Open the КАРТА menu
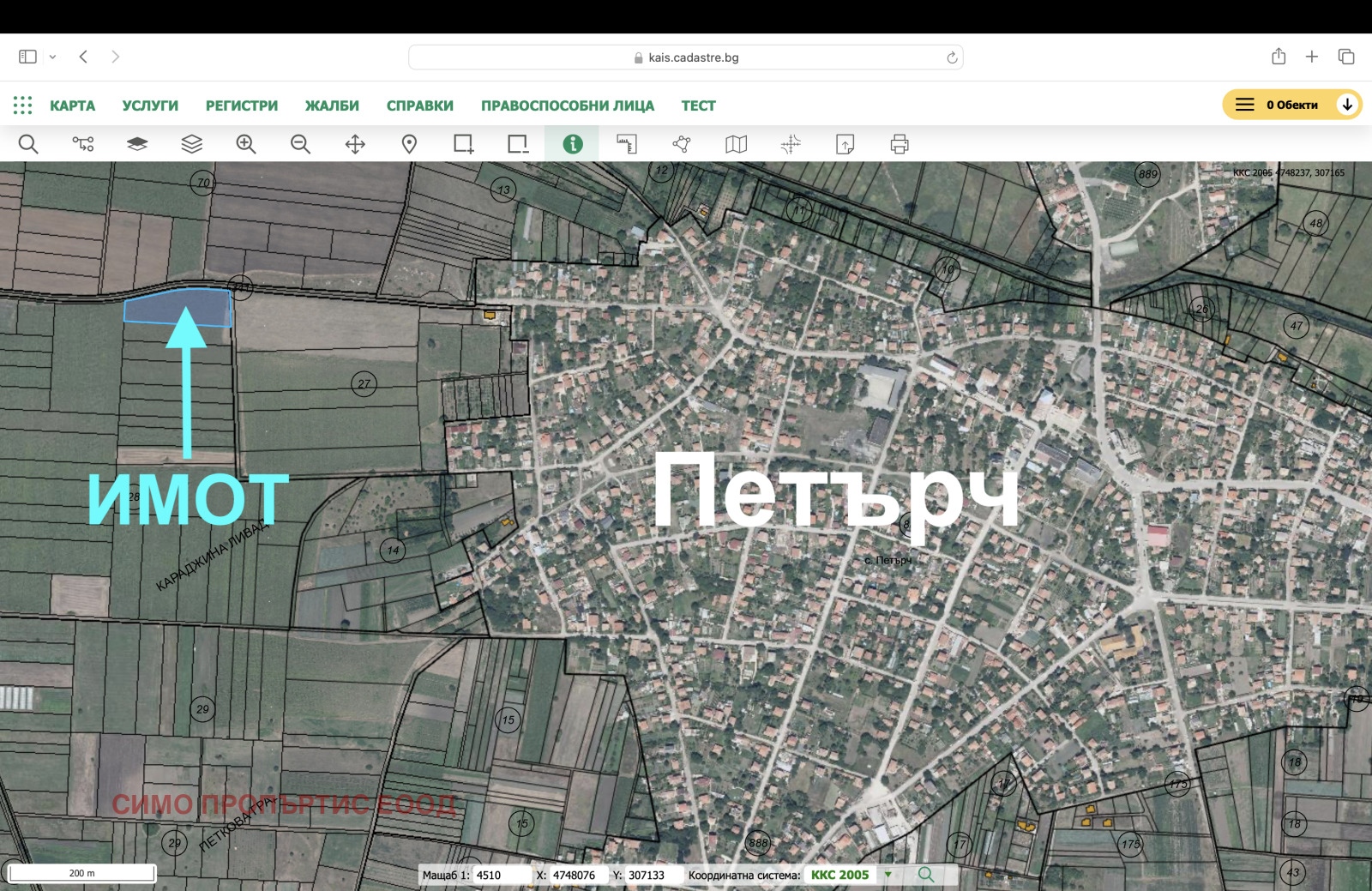 (x=72, y=105)
